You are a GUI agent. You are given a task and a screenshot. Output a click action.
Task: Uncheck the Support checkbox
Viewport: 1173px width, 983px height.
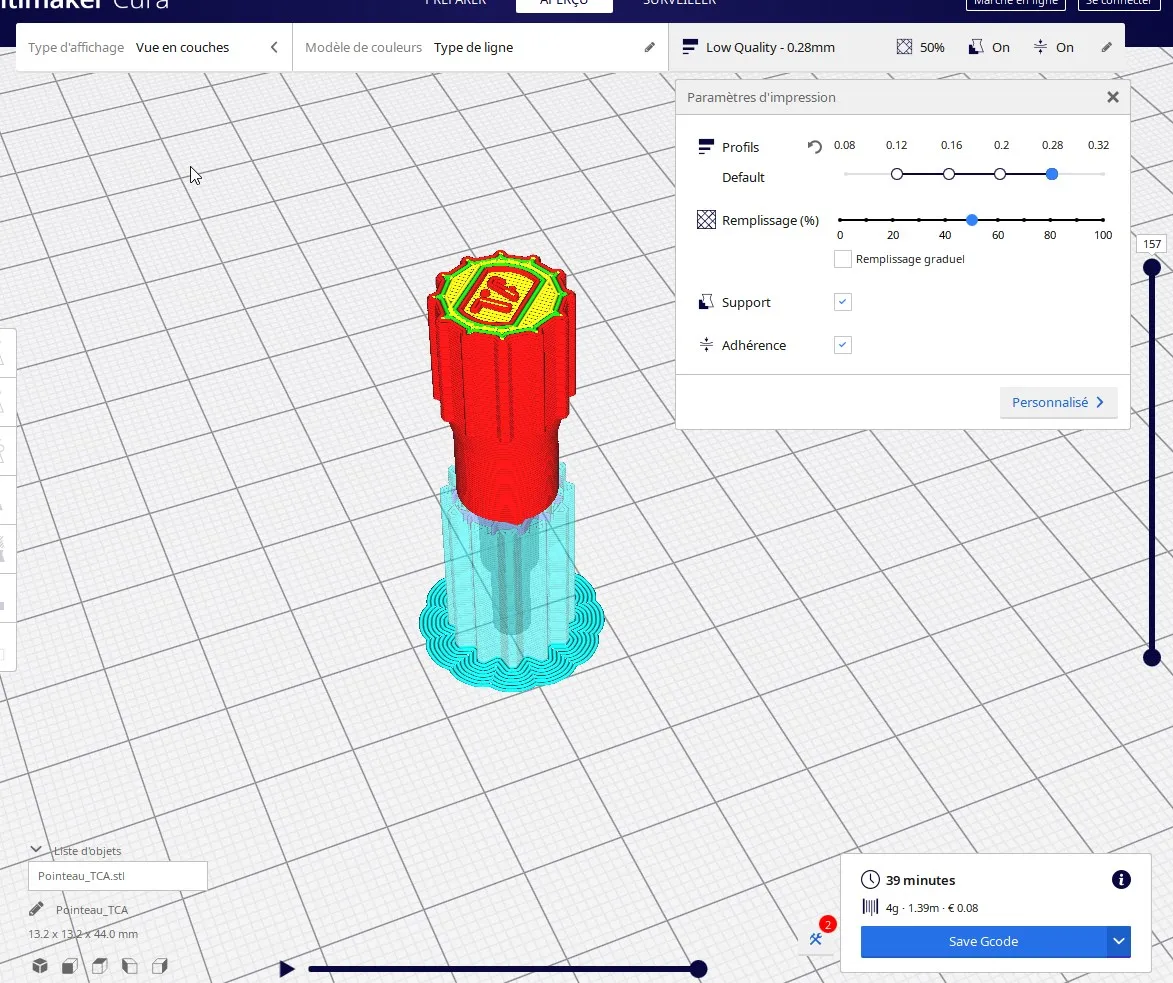[x=843, y=302]
